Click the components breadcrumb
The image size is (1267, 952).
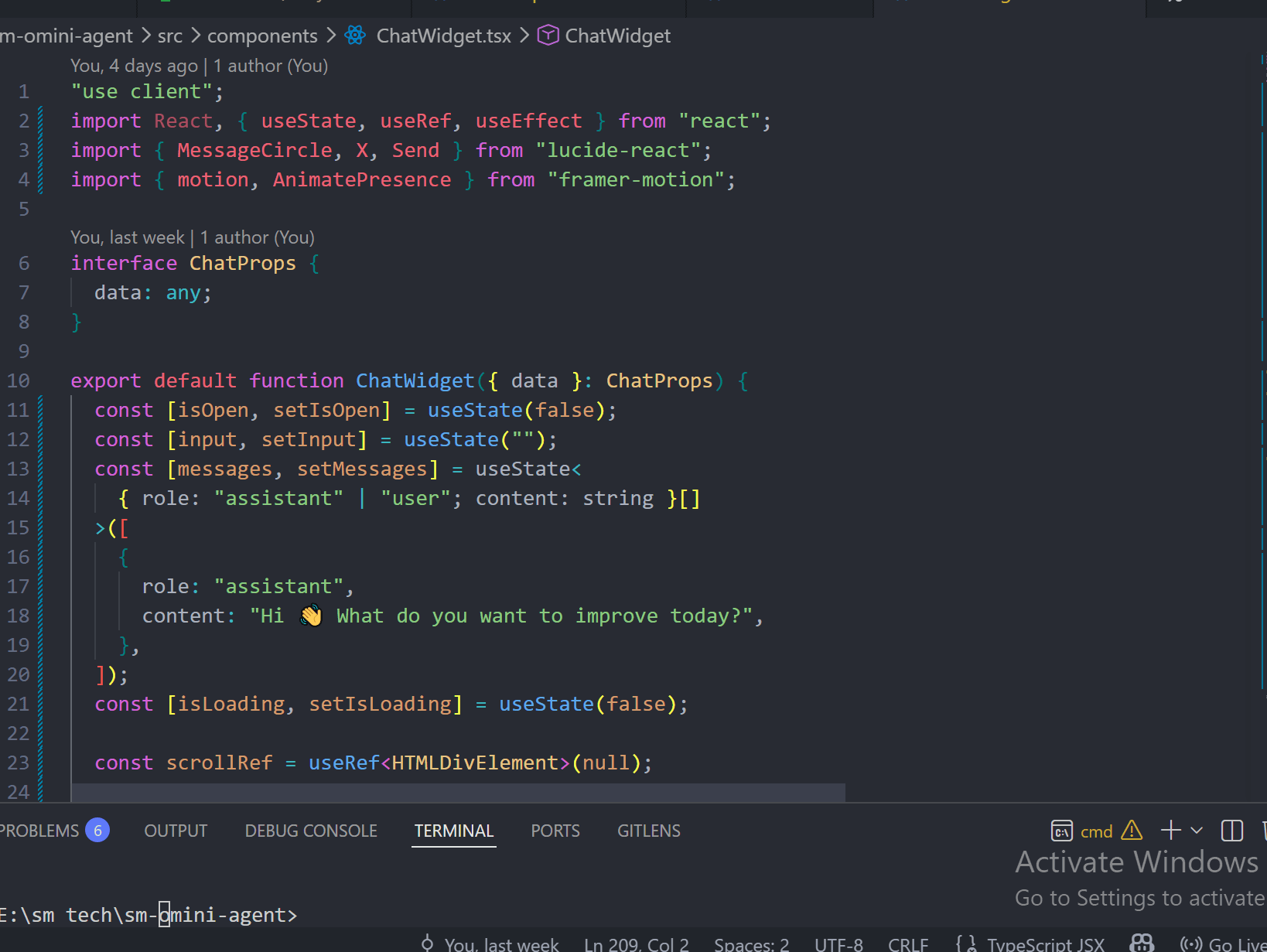262,36
